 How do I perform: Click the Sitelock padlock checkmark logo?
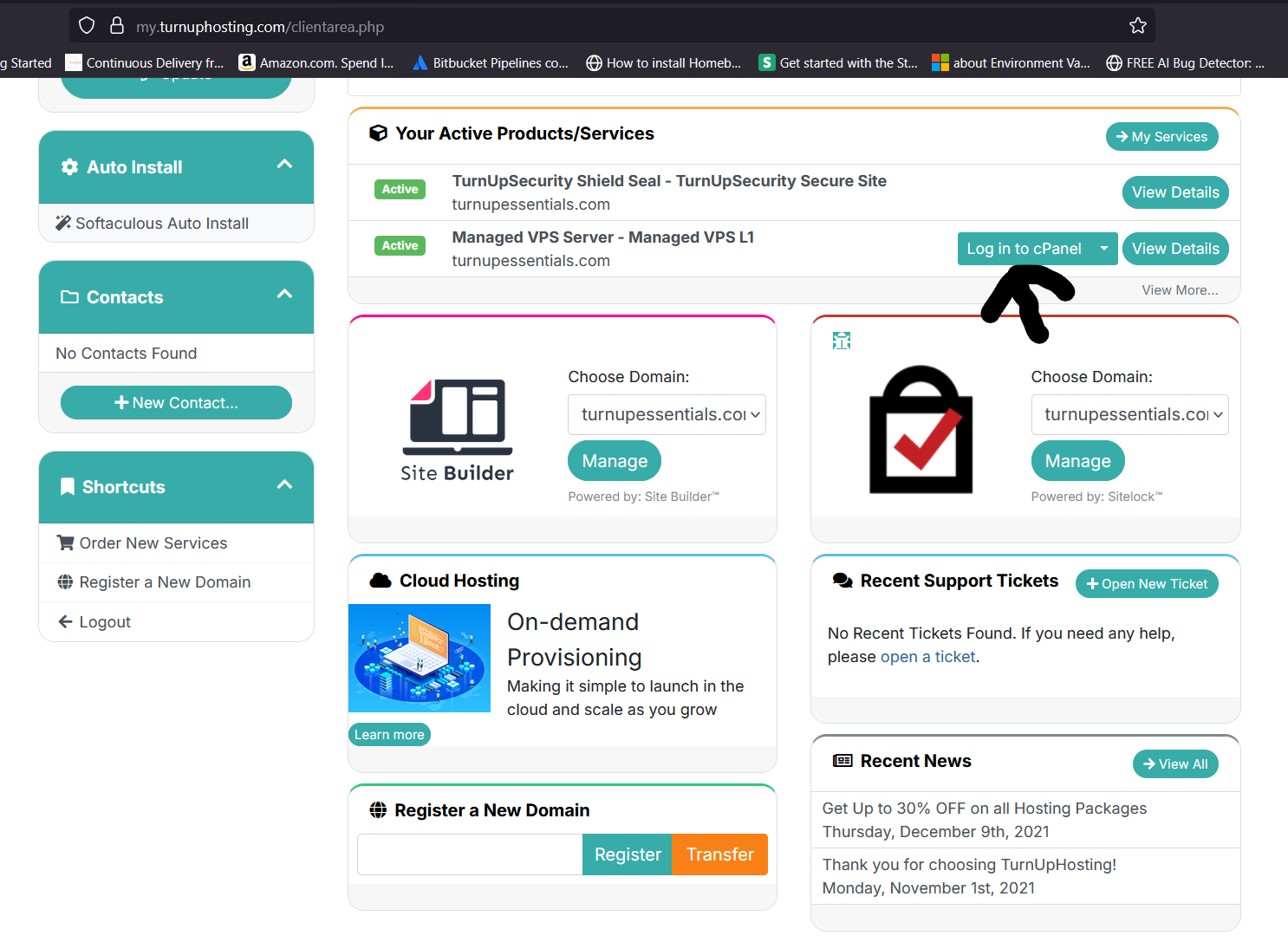(921, 430)
